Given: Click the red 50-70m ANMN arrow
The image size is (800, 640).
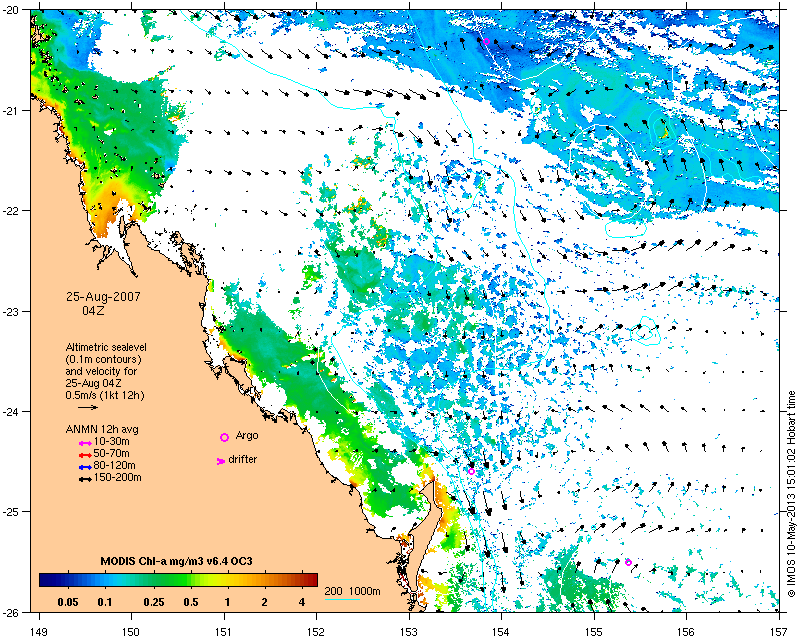Looking at the screenshot, I should 85,455.
